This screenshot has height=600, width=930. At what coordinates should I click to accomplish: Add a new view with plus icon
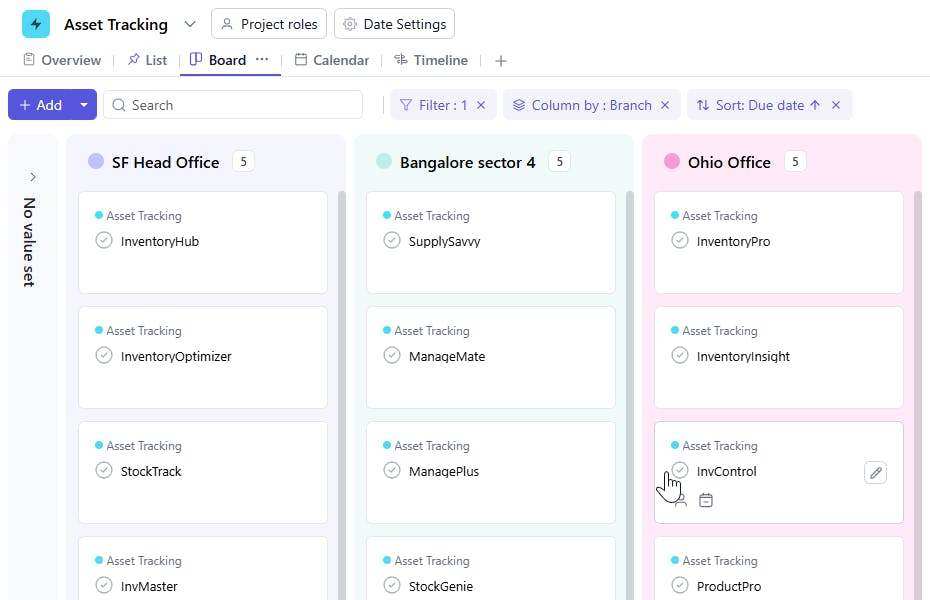coord(501,61)
